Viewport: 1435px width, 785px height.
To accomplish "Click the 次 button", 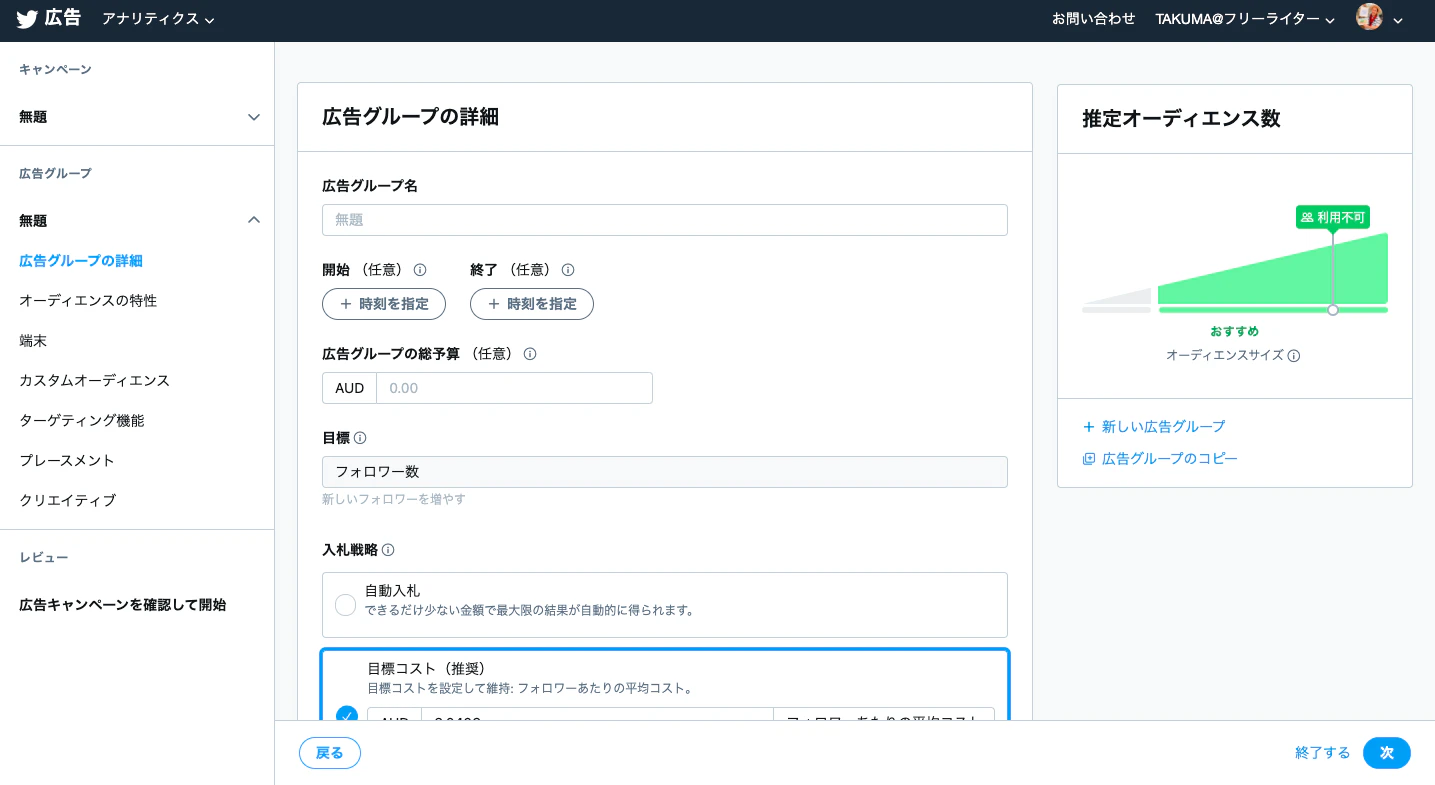I will pos(1386,753).
